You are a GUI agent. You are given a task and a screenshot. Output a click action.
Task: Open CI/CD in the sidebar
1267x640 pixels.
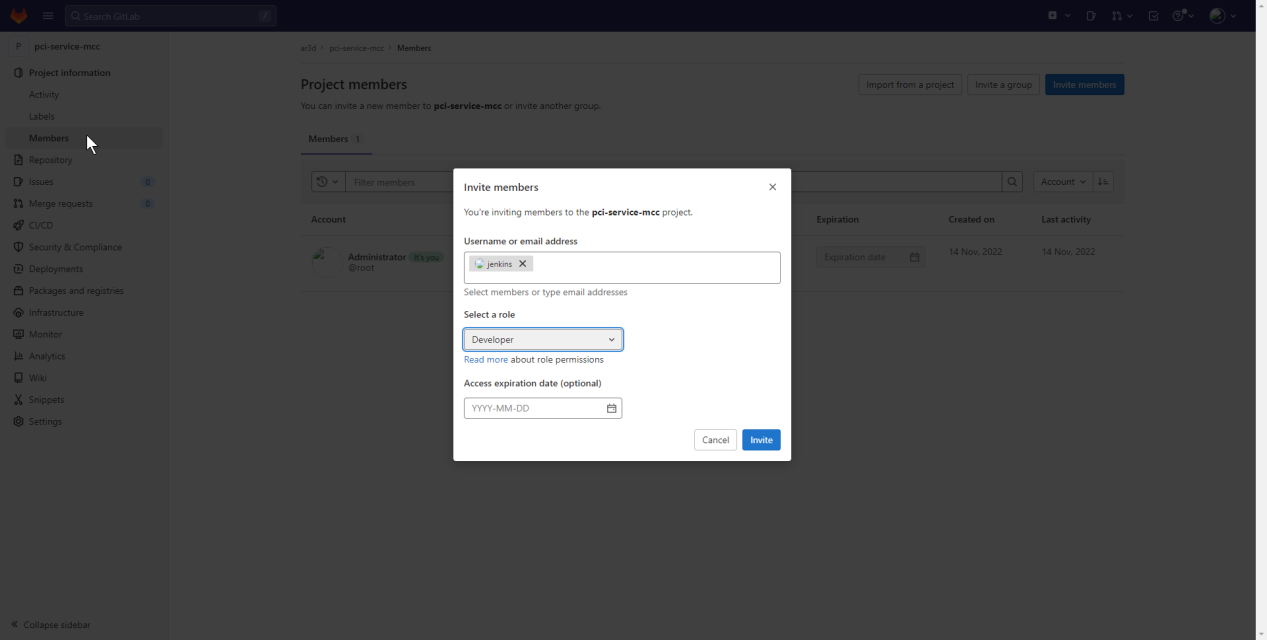click(41, 226)
